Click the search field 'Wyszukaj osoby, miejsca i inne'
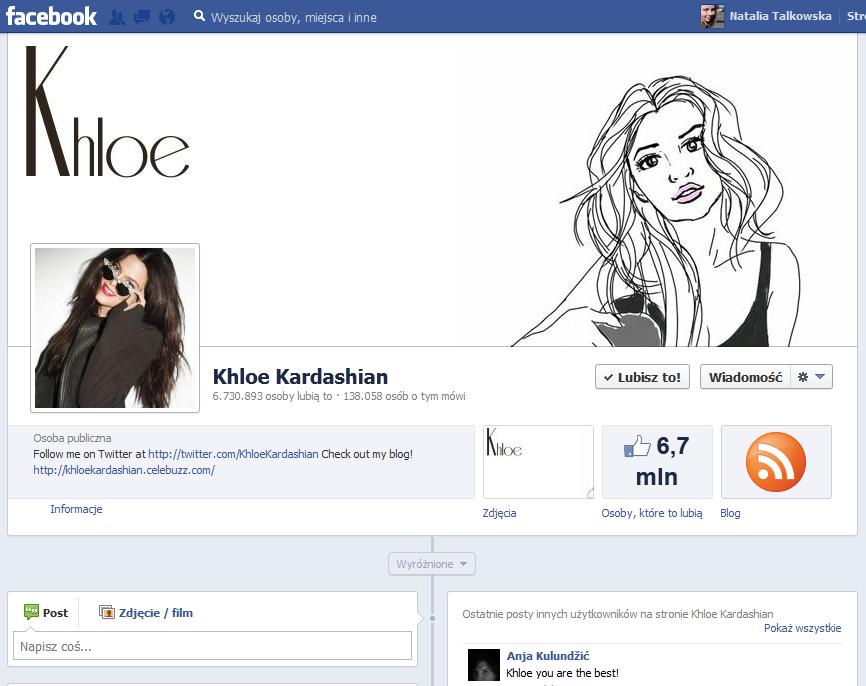This screenshot has width=866, height=686. tap(294, 18)
